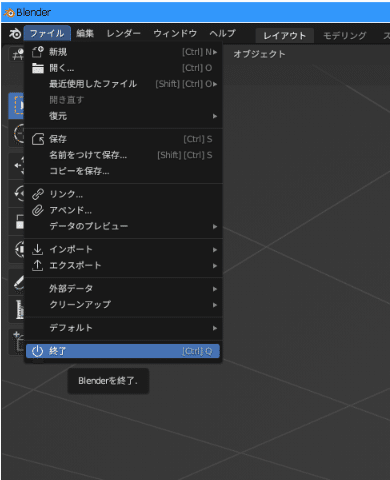Open the データのプレビュー submenu

click(x=123, y=226)
